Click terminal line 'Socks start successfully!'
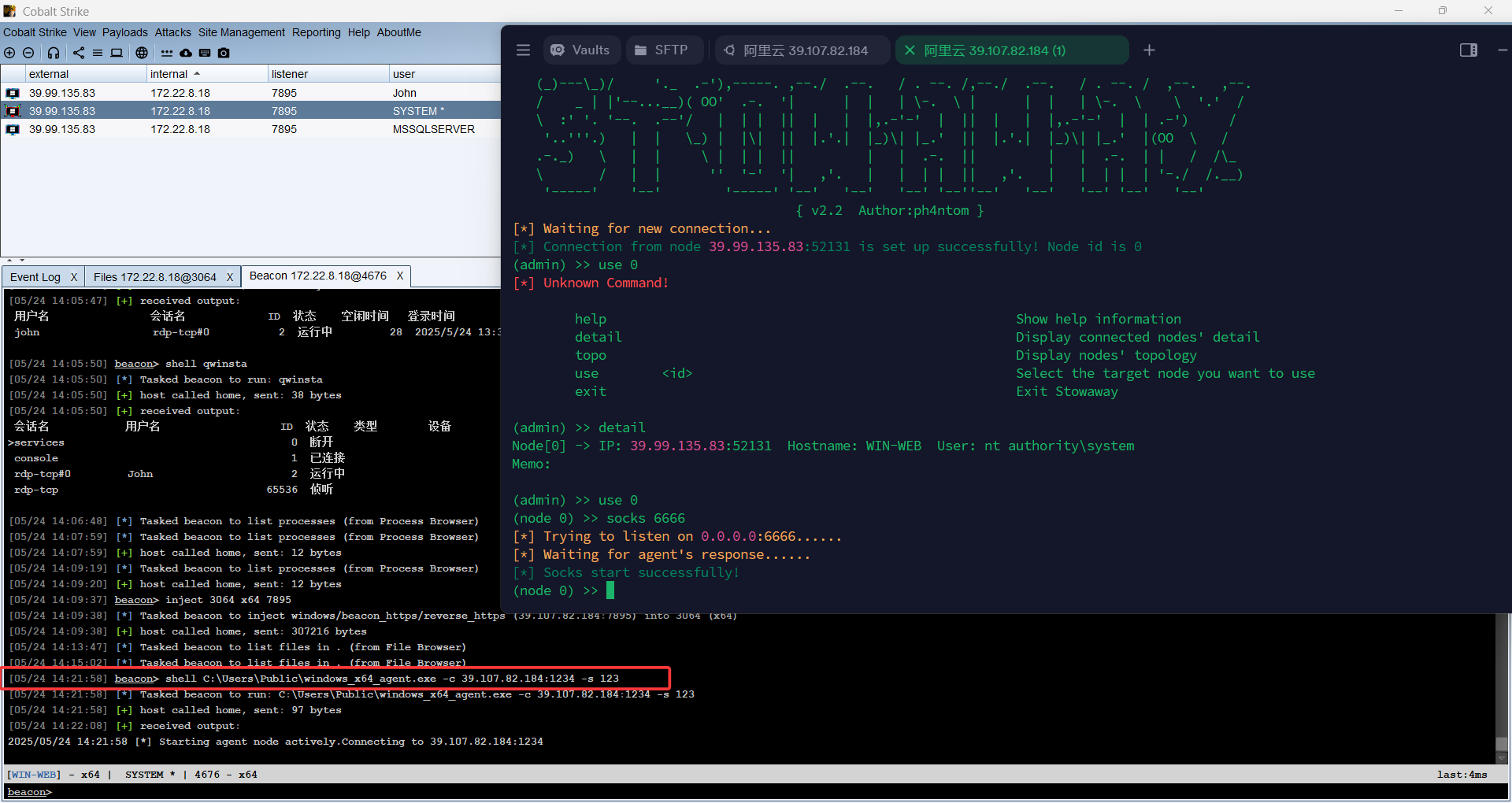This screenshot has height=803, width=1512. [626, 572]
